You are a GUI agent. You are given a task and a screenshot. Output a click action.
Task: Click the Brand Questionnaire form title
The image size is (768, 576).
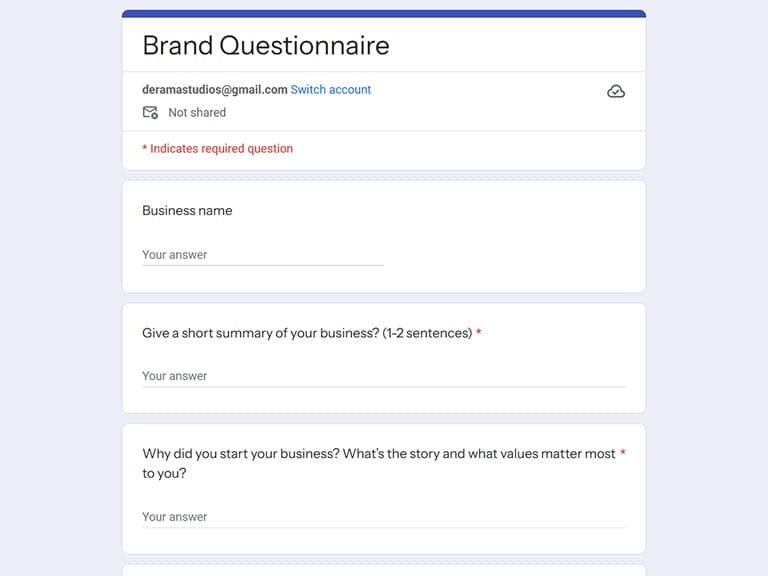point(265,45)
